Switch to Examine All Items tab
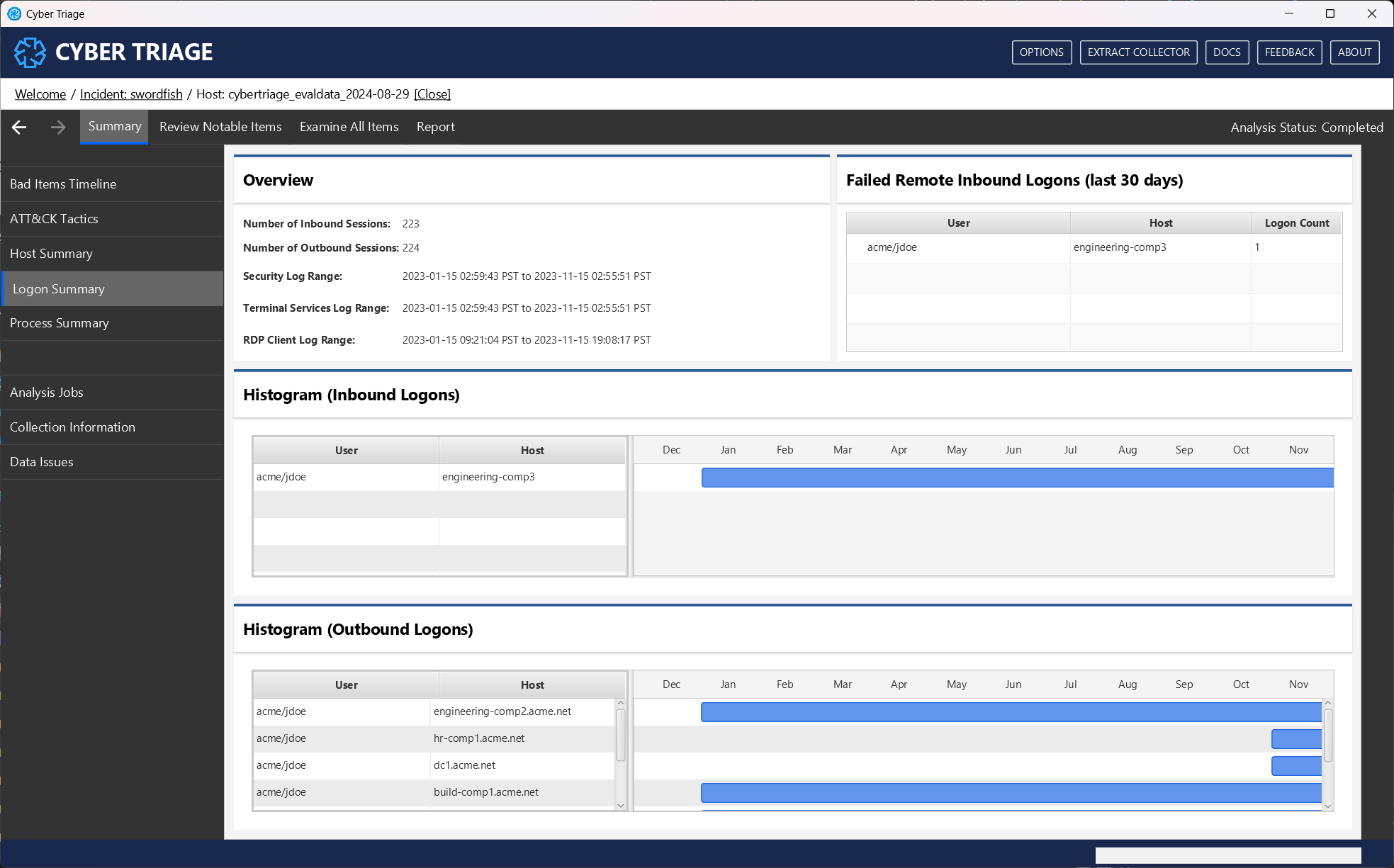This screenshot has width=1394, height=868. [349, 127]
